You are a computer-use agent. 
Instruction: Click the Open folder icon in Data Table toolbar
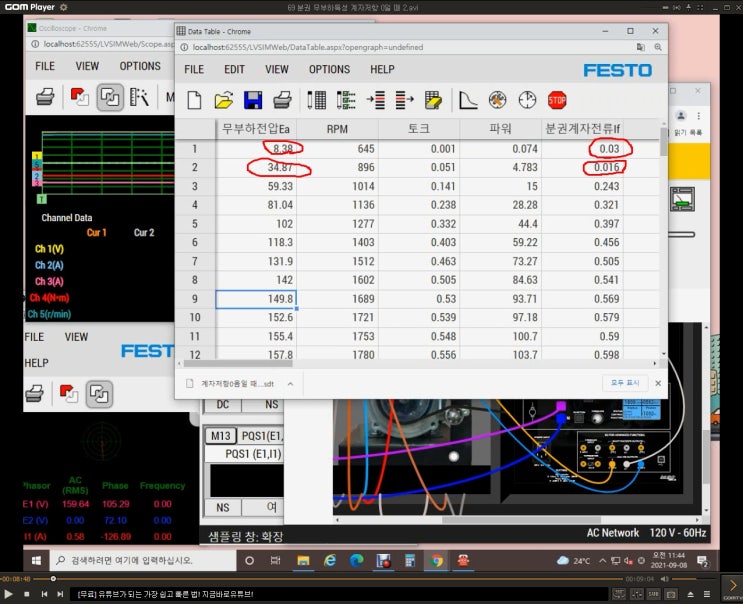[x=224, y=100]
